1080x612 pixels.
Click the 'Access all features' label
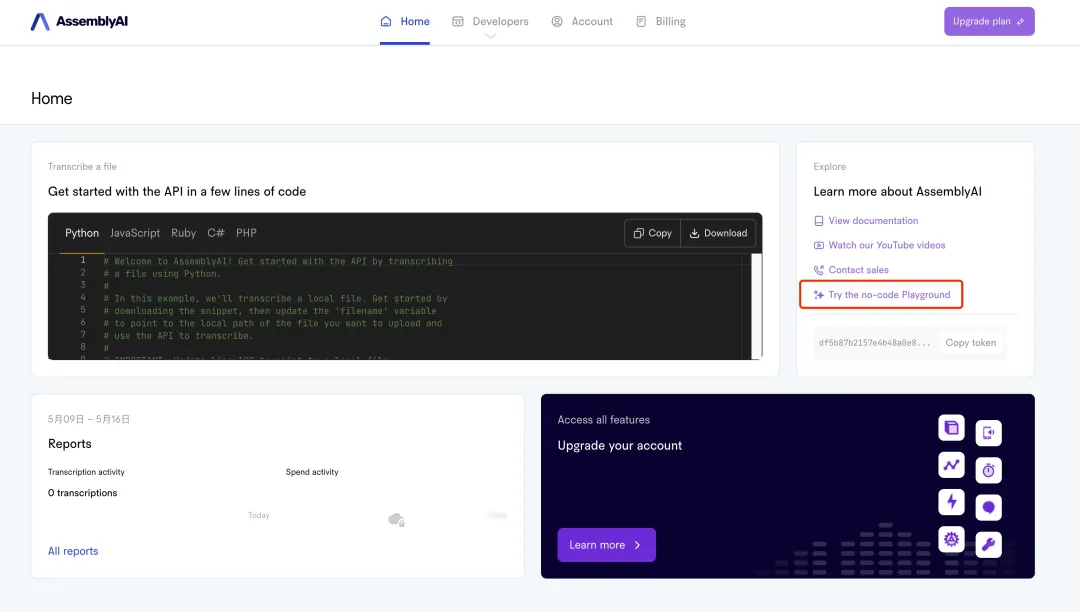[603, 420]
